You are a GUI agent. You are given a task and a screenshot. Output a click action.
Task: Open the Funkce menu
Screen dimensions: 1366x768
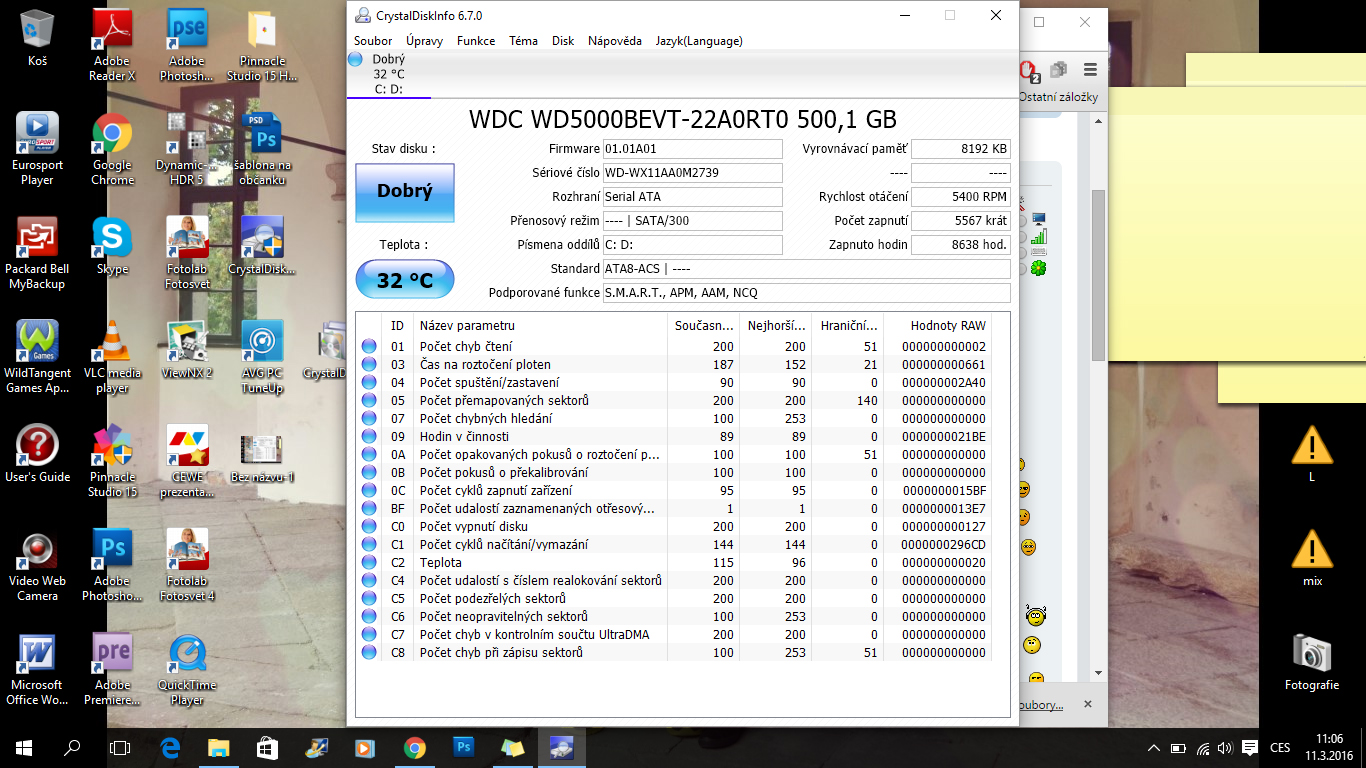(x=476, y=41)
